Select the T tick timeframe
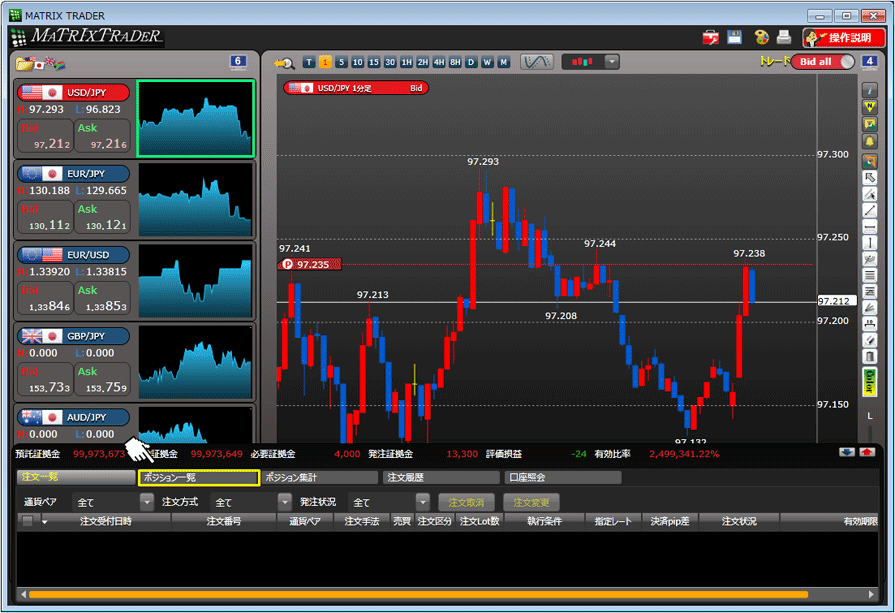The height and width of the screenshot is (613, 895). click(309, 62)
